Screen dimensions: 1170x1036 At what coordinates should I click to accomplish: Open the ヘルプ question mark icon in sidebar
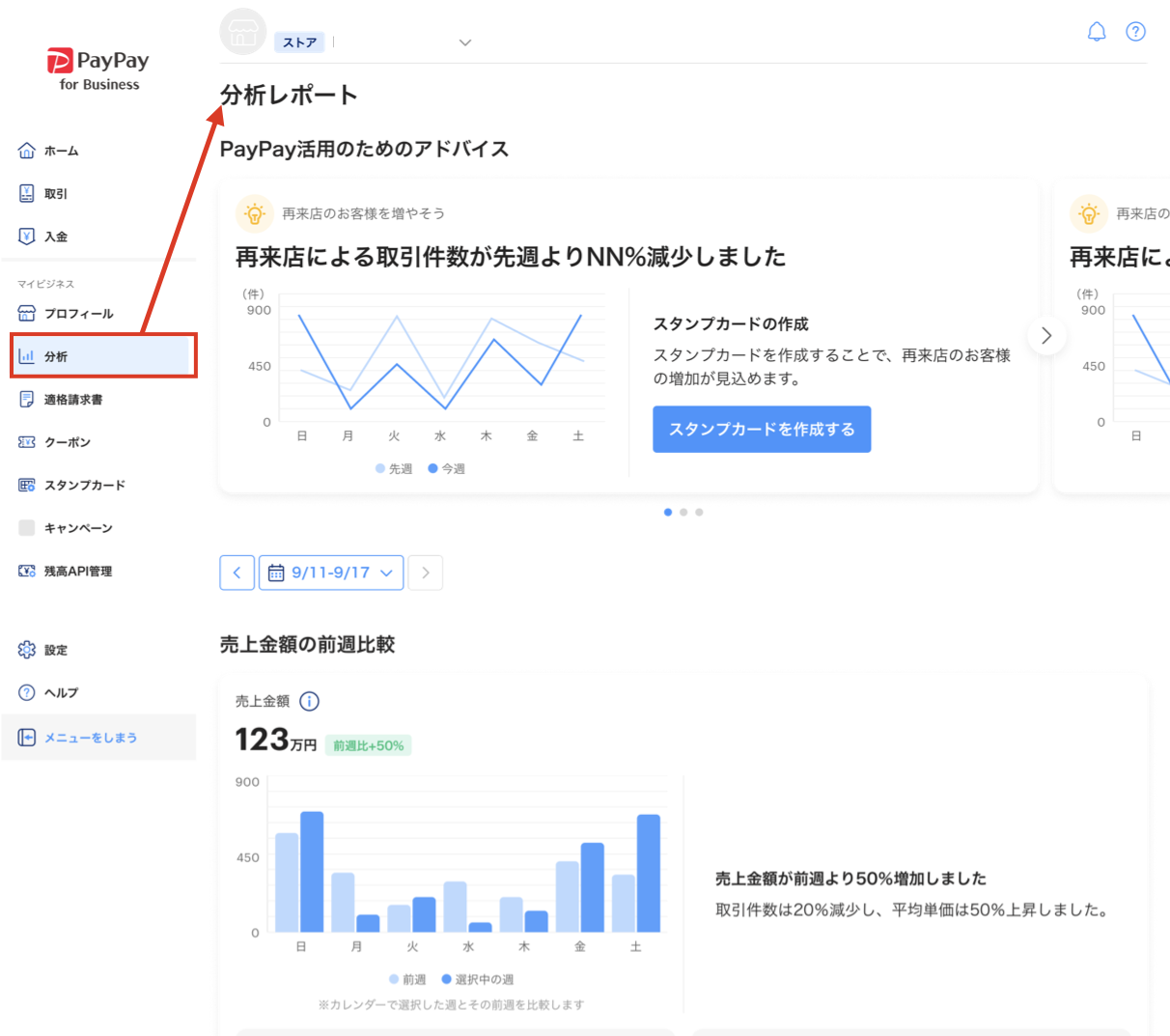tap(27, 692)
